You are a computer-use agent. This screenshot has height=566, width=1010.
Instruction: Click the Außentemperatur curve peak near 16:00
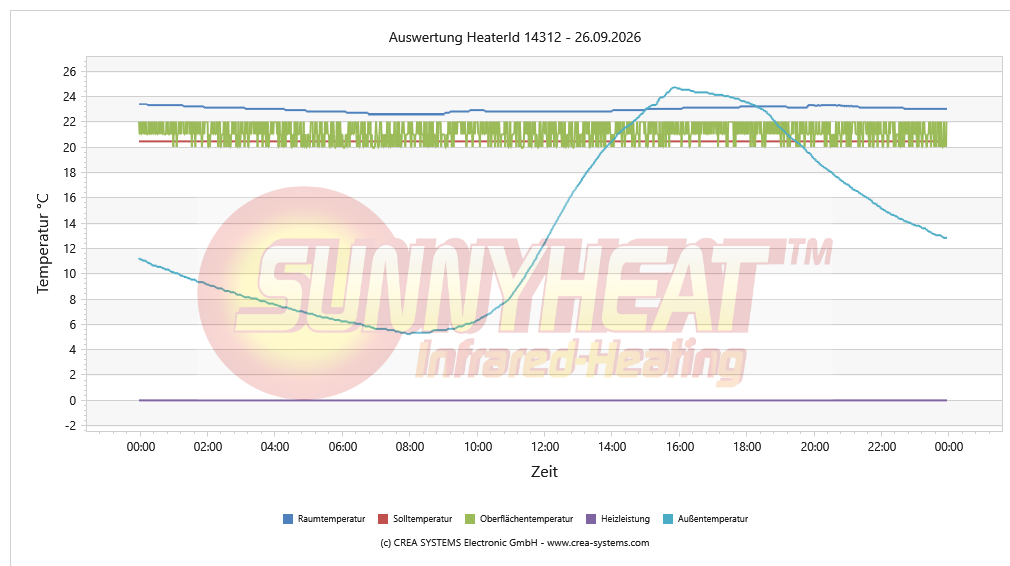(x=674, y=88)
